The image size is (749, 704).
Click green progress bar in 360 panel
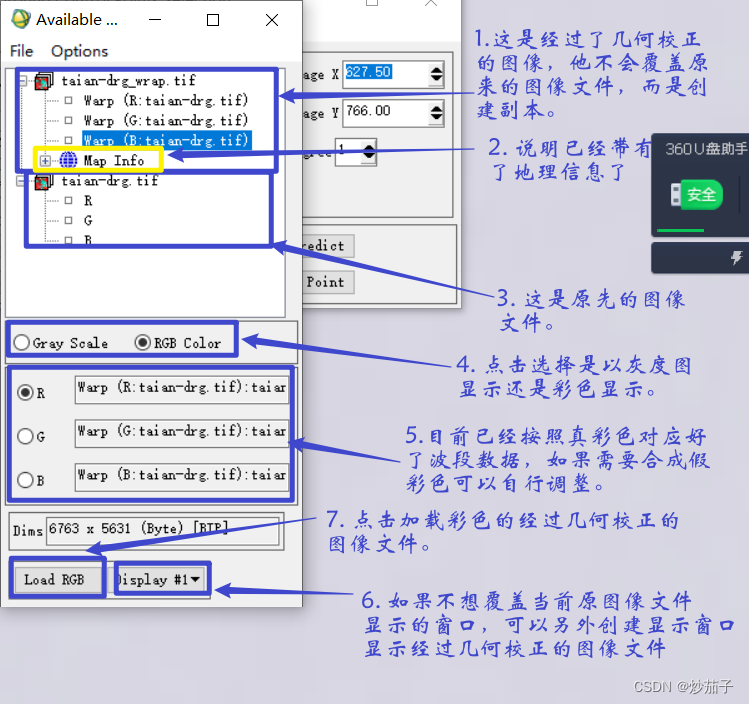coord(680,230)
